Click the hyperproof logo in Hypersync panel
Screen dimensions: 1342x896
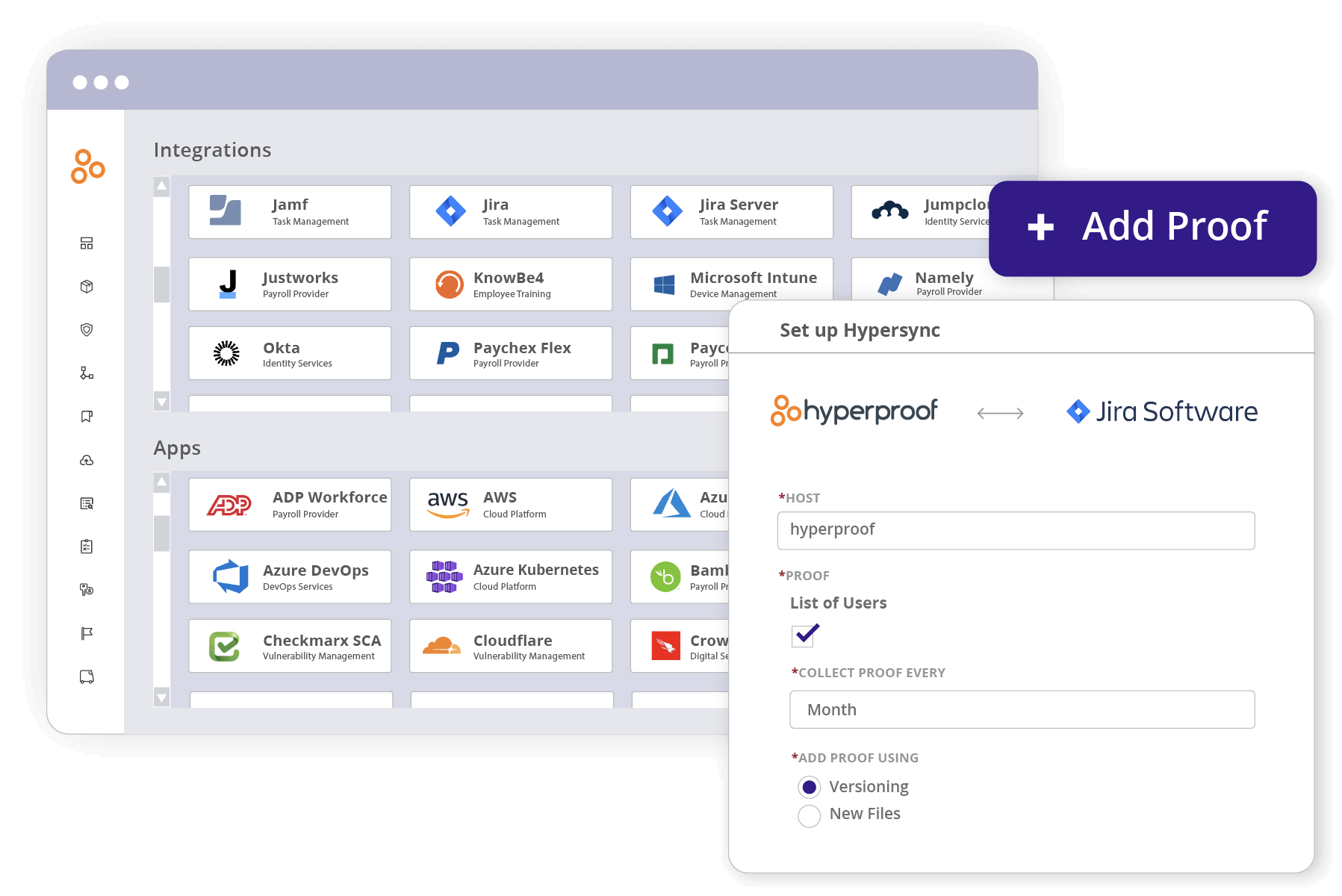tap(854, 411)
